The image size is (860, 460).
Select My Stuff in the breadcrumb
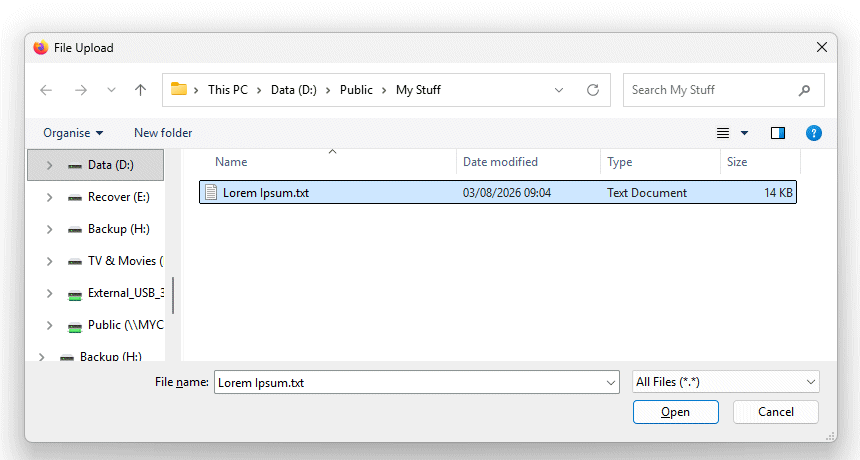pyautogui.click(x=418, y=90)
